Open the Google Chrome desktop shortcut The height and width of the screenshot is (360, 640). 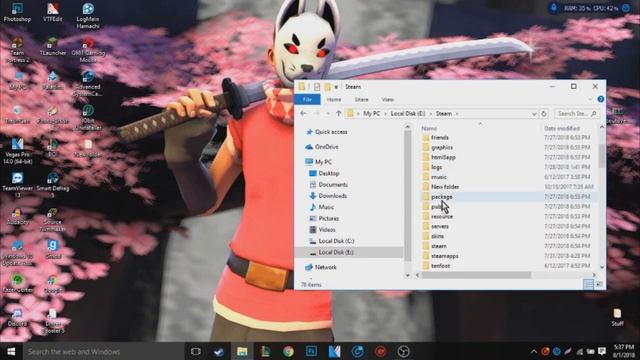pyautogui.click(x=53, y=284)
